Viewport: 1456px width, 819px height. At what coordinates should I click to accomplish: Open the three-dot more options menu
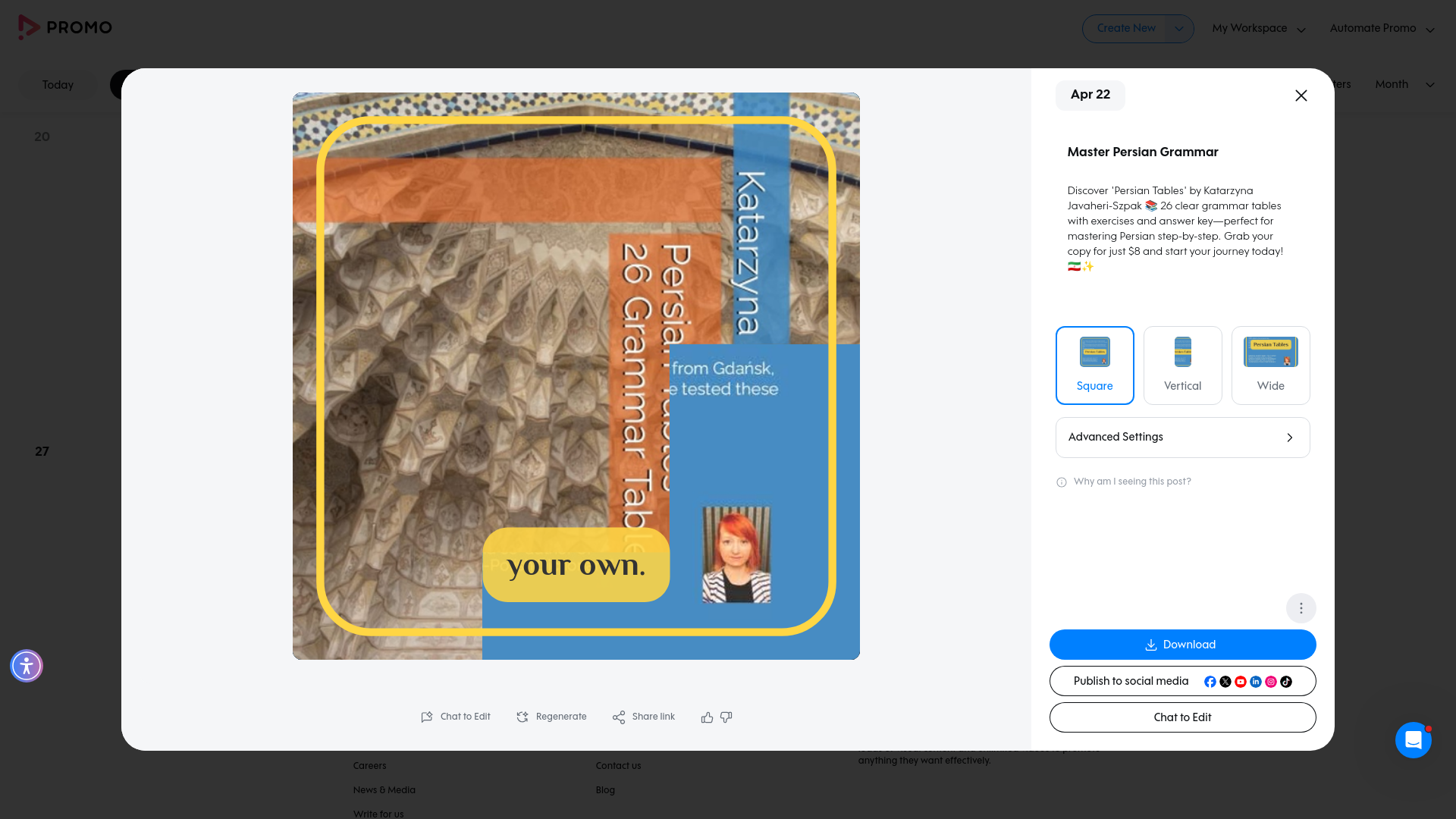click(1301, 607)
